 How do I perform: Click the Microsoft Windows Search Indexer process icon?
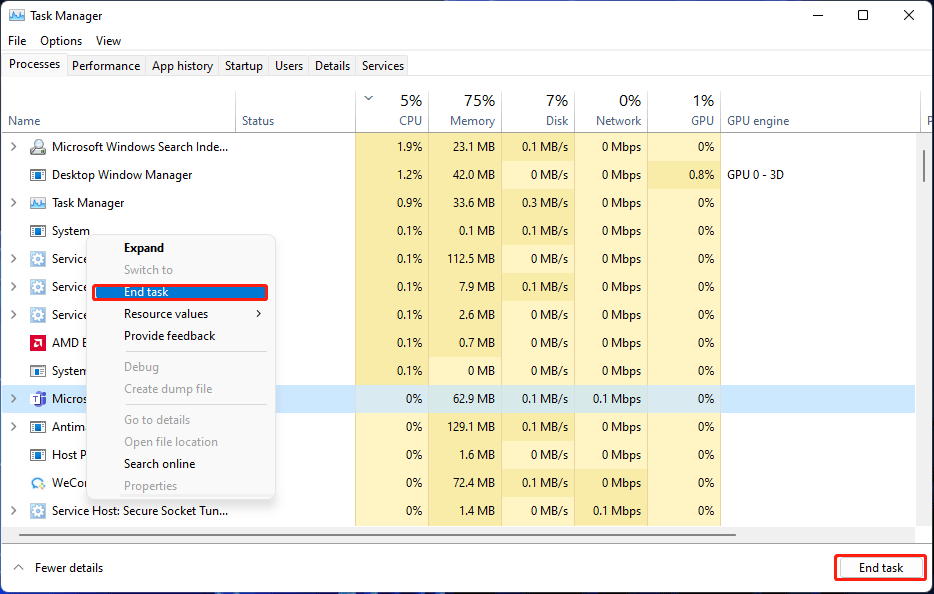[x=38, y=147]
